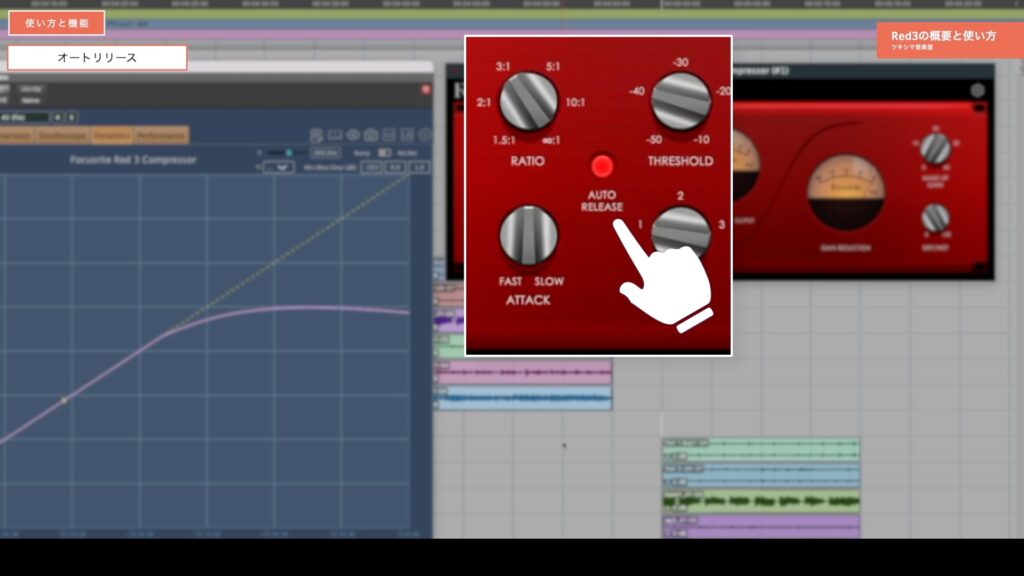Click the notes edit icon in analyzer toolbar
1024x576 pixels.
[x=317, y=135]
